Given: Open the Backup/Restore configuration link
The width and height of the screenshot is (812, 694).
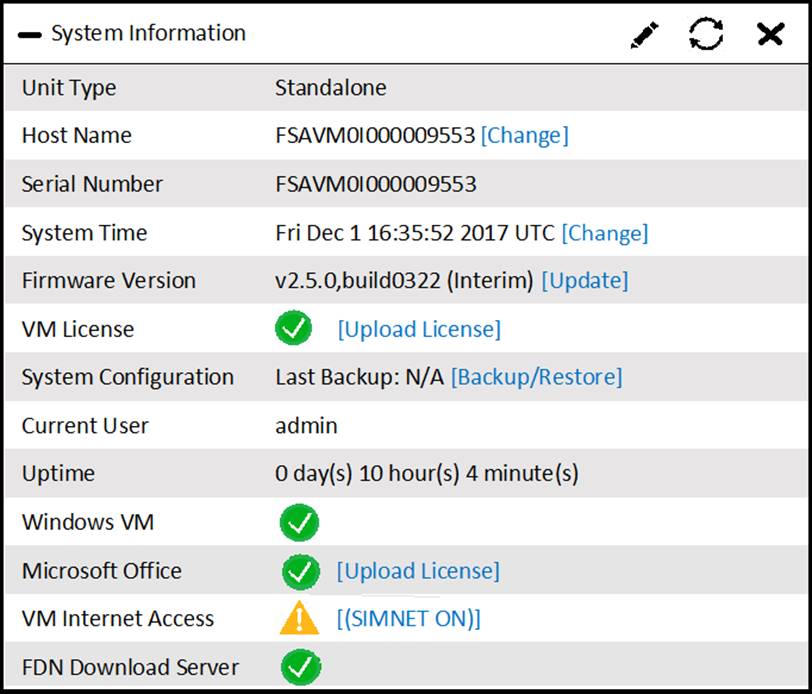Looking at the screenshot, I should click(536, 377).
